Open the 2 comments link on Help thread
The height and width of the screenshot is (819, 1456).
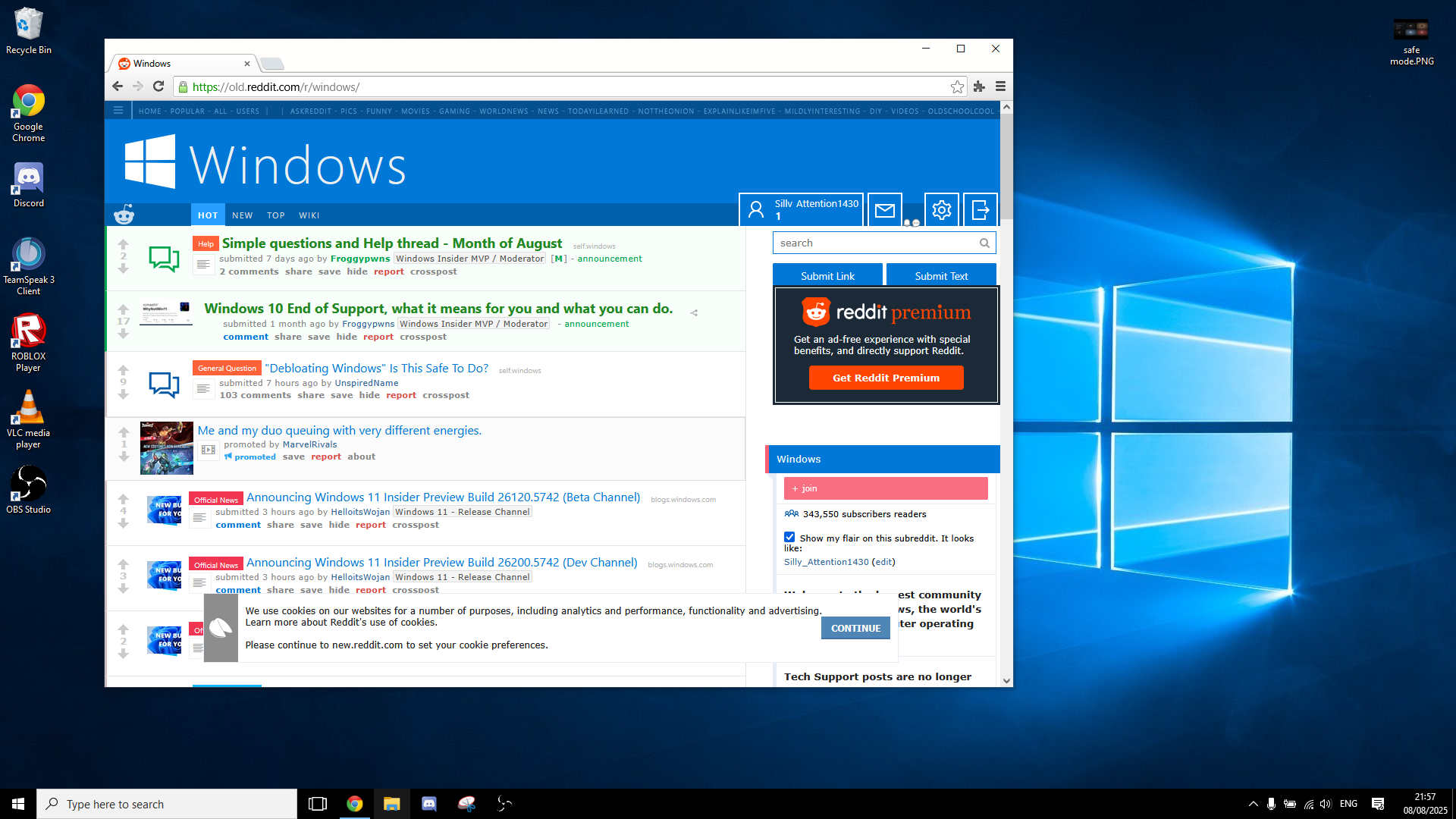[x=249, y=271]
